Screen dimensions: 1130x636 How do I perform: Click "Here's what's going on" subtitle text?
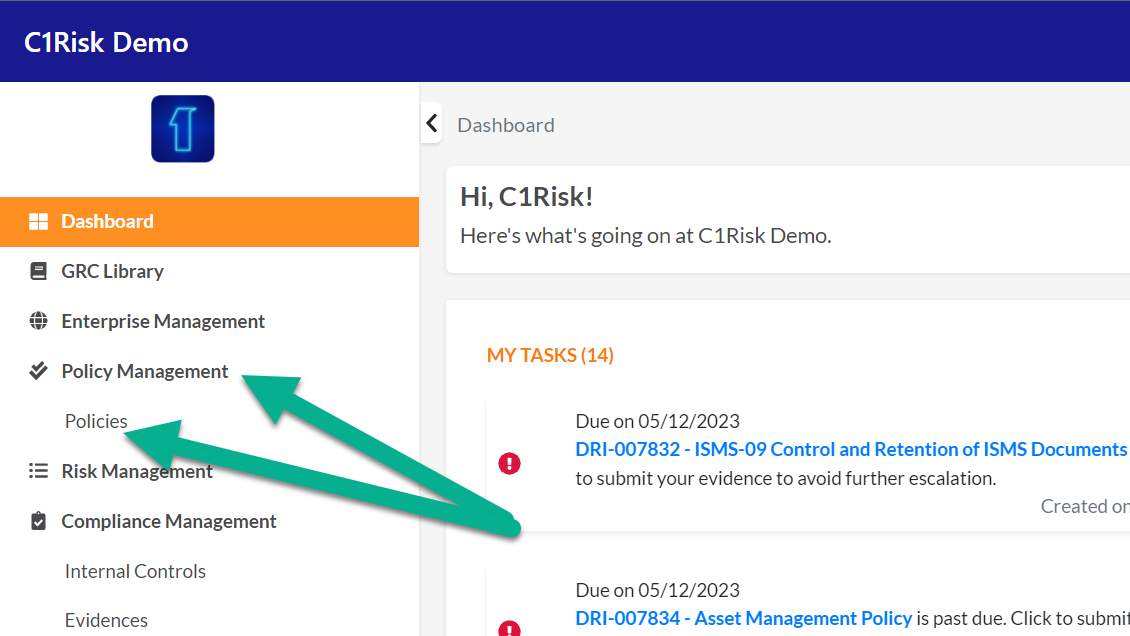[646, 236]
